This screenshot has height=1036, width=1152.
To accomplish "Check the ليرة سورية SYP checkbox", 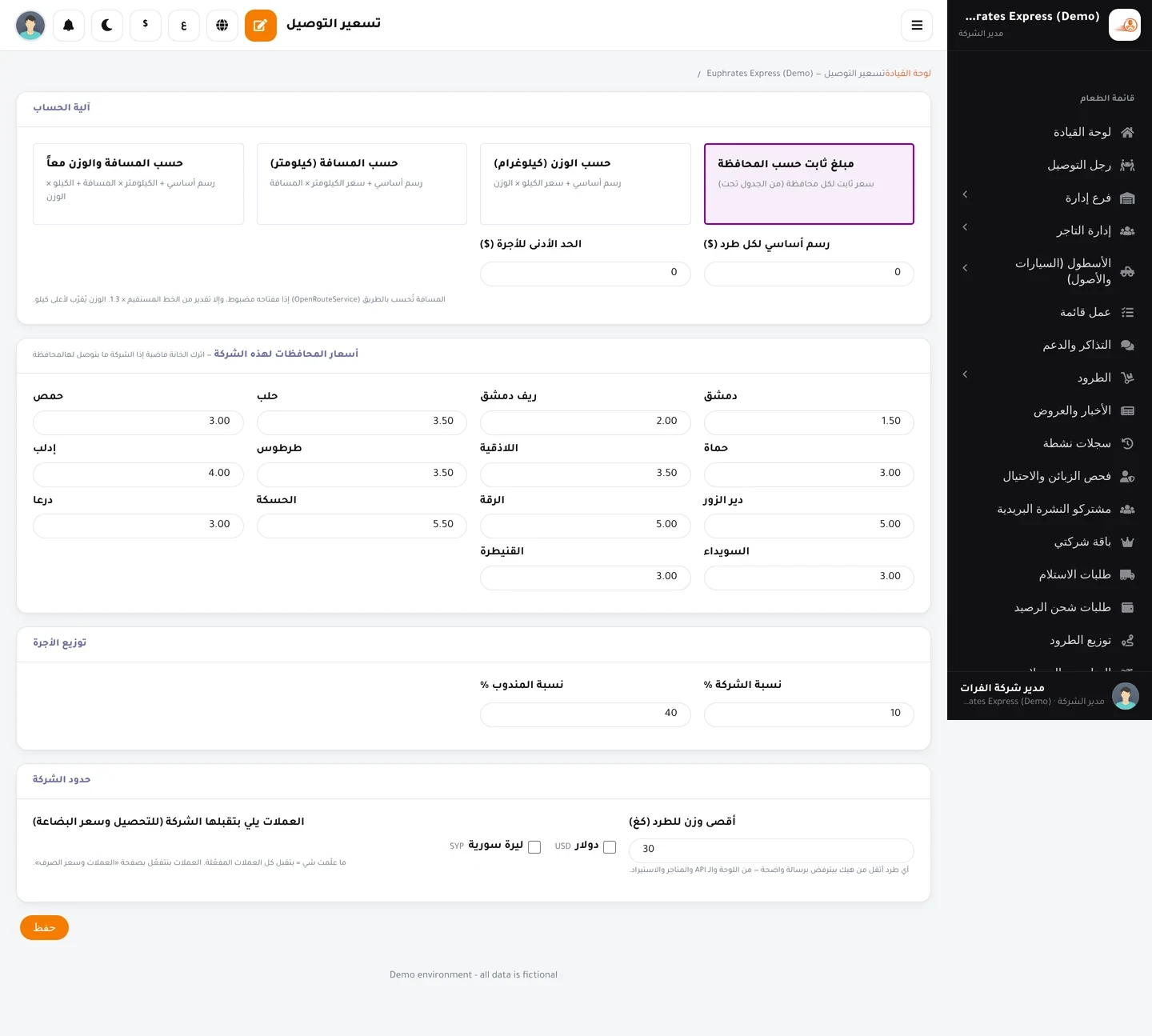I will pyautogui.click(x=534, y=847).
